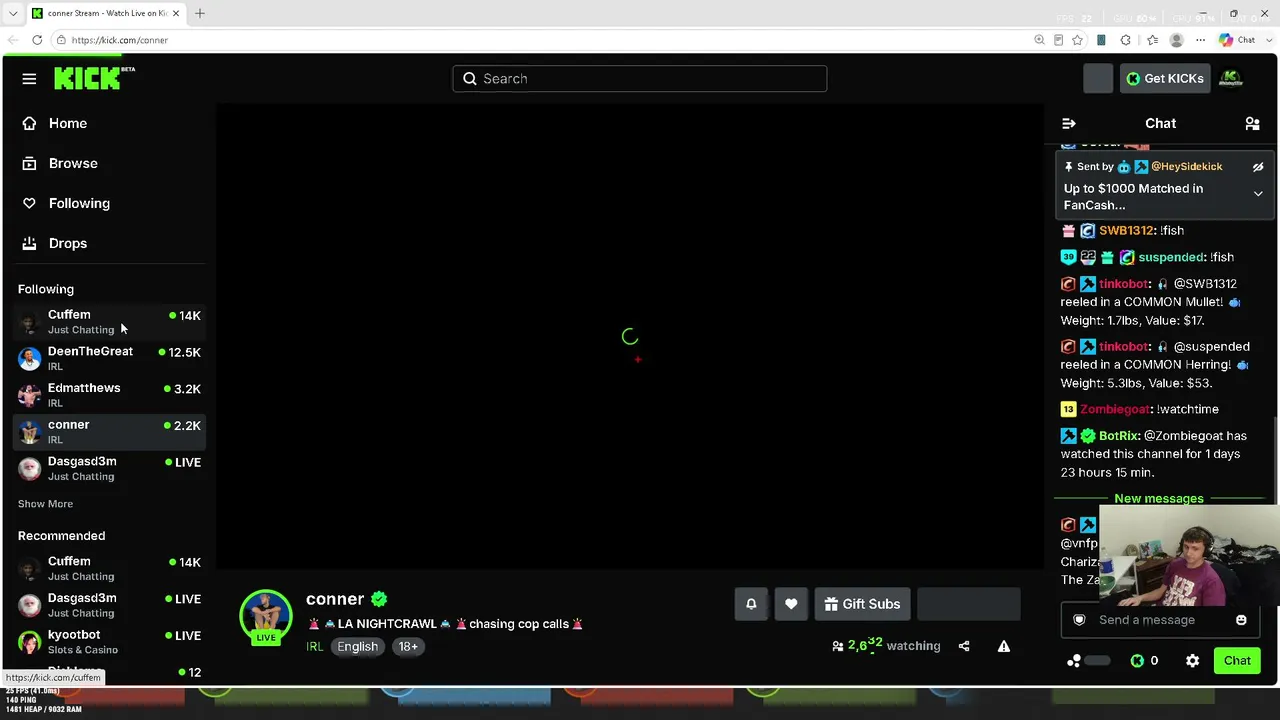The height and width of the screenshot is (720, 1280).
Task: Open kyootbot's Slots & Casino channel
Action: click(110, 642)
